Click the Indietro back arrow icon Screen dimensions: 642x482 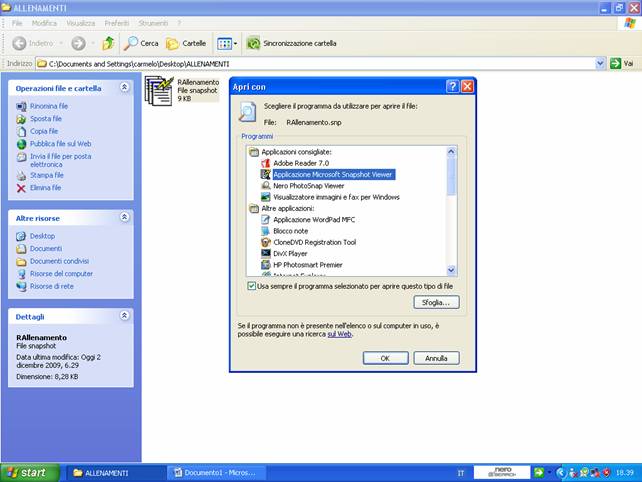click(x=19, y=43)
